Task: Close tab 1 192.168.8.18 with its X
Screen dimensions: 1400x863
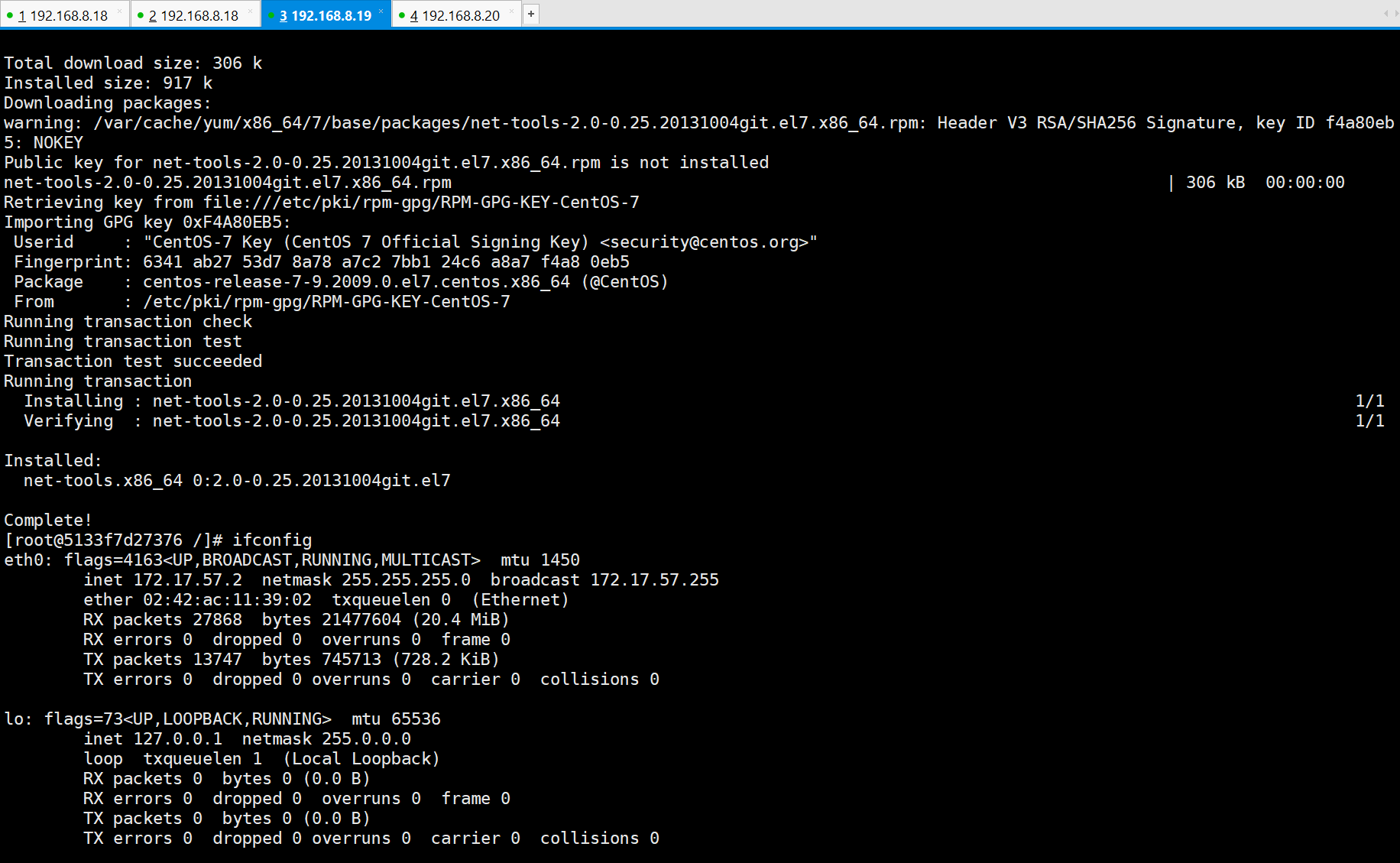Action: coord(119,11)
